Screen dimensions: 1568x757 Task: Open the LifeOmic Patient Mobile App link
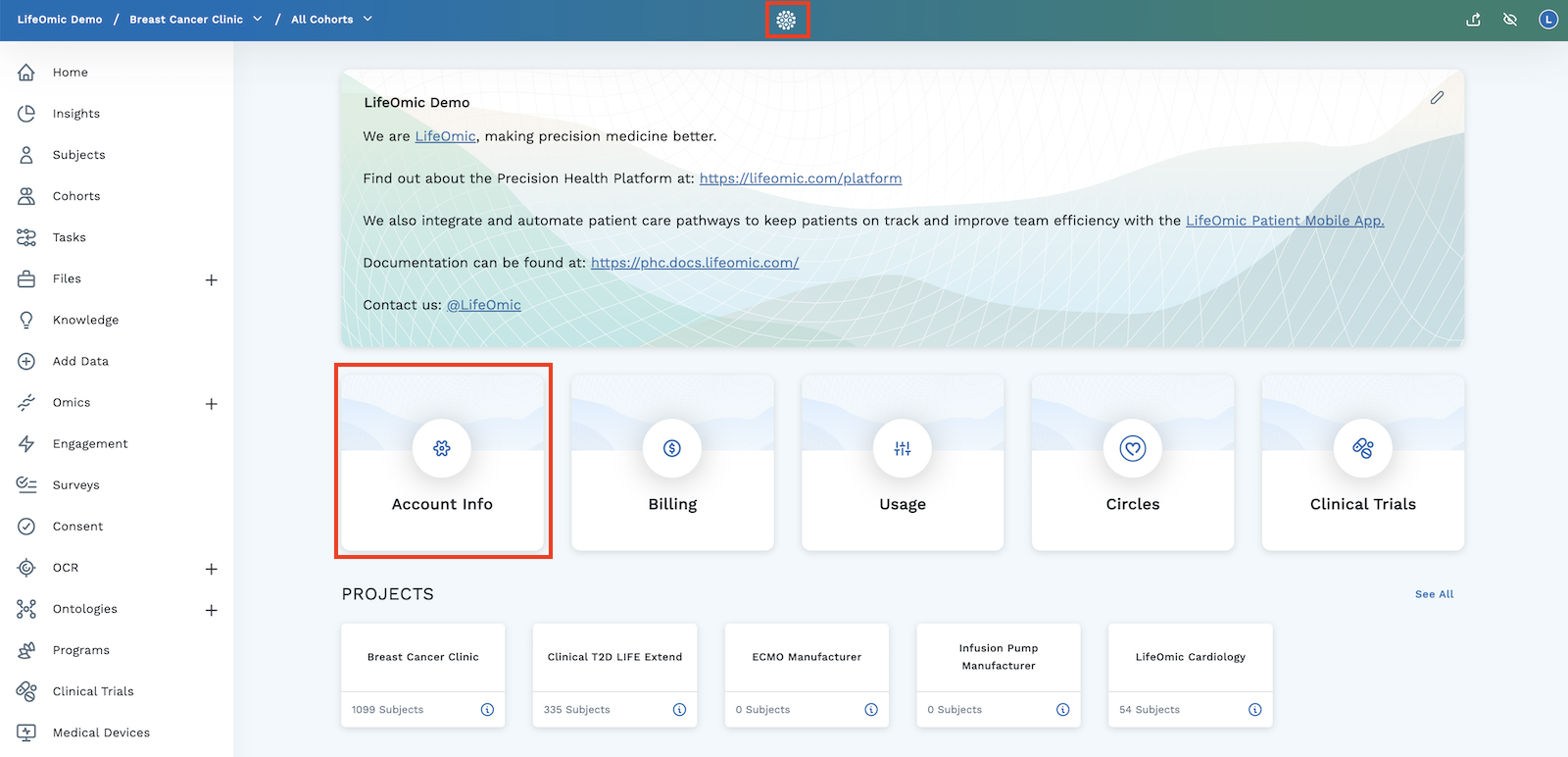1285,221
